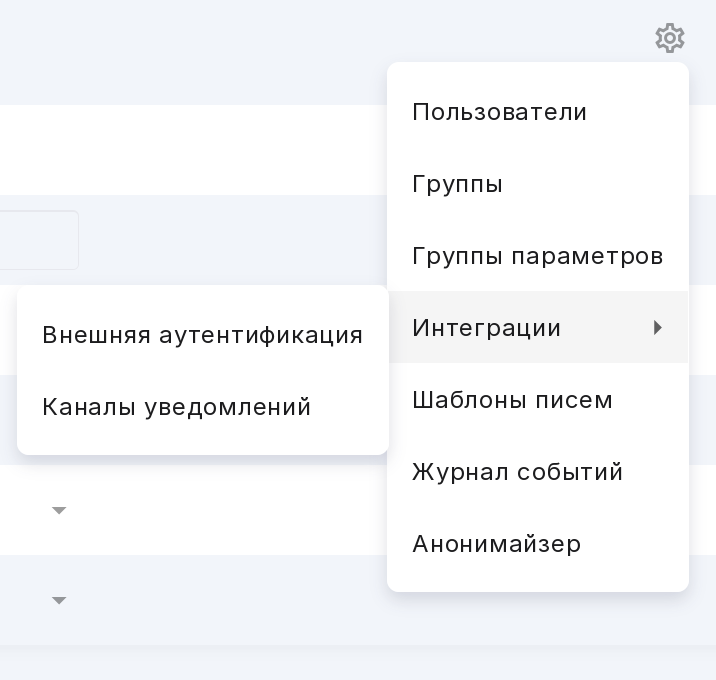This screenshot has width=716, height=680.
Task: Click blank padding above Внешняя аутентификация in the submenu
Action: (x=203, y=292)
